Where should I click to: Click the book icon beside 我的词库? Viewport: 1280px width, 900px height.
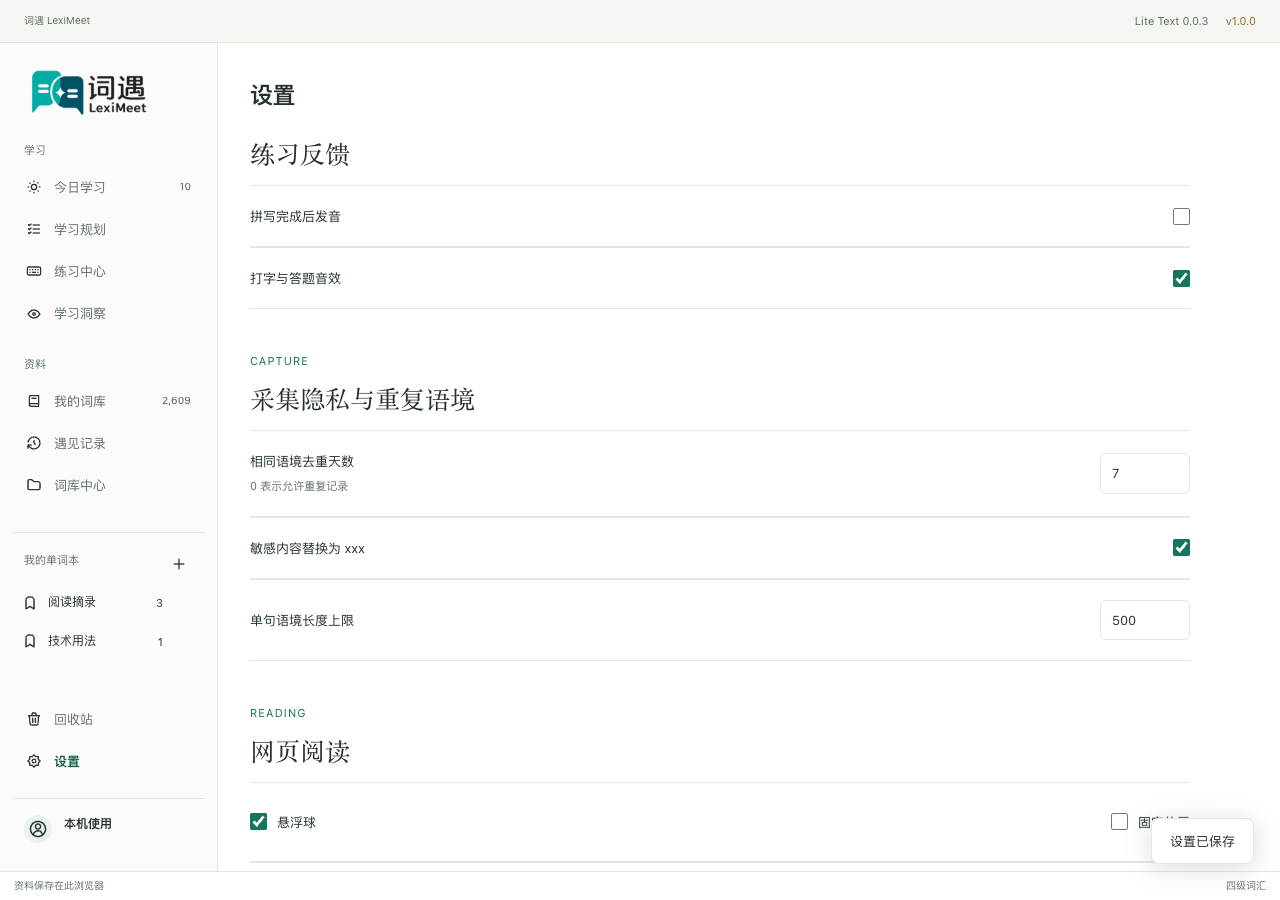click(x=34, y=401)
